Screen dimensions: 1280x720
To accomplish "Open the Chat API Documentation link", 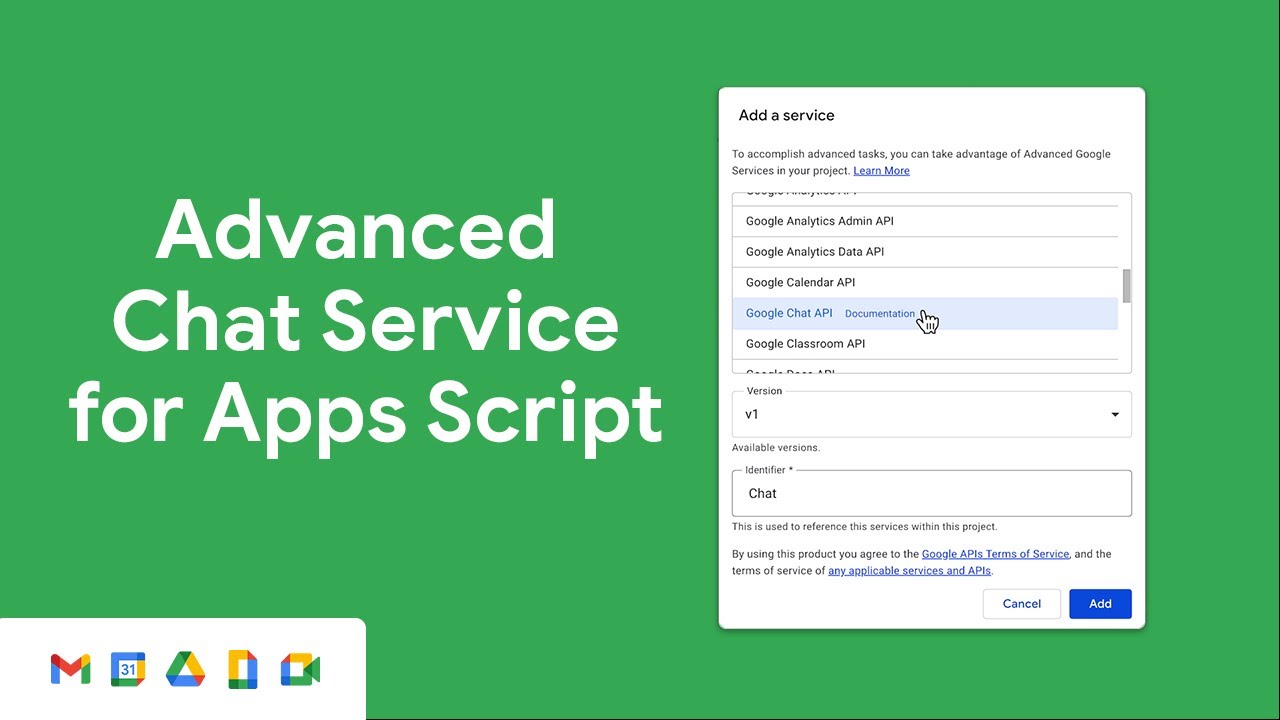I will point(880,314).
